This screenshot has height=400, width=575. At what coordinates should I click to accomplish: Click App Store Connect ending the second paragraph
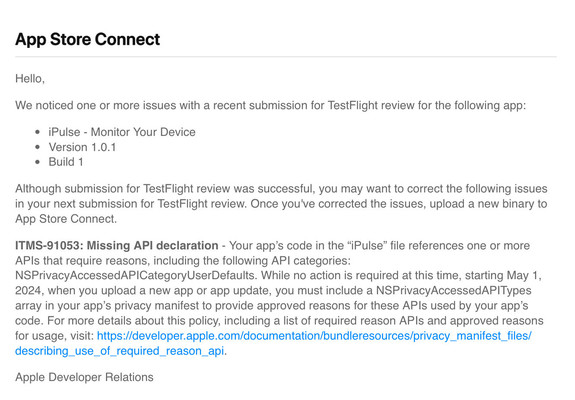(x=66, y=219)
